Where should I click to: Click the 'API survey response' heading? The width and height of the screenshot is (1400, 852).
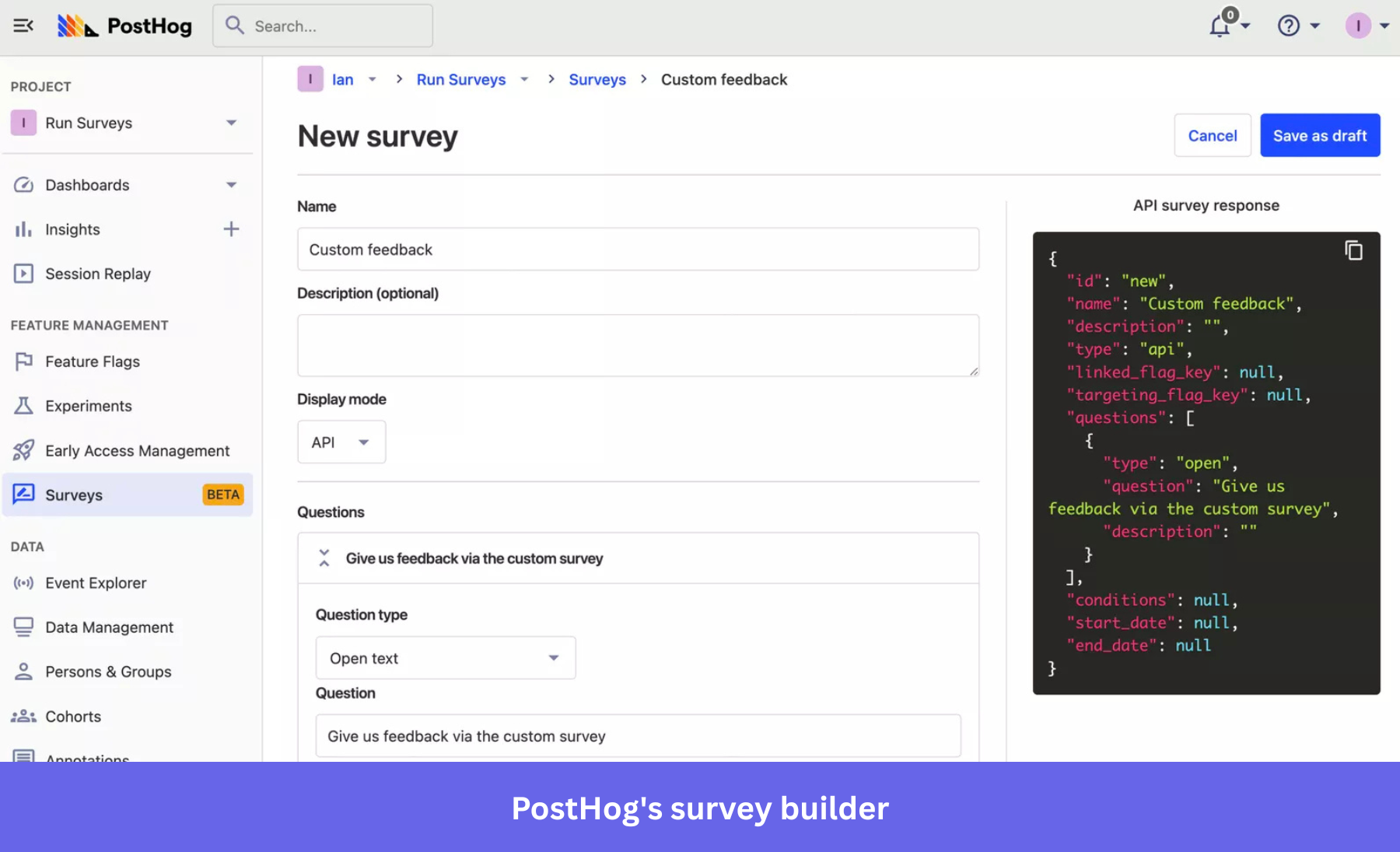tap(1206, 205)
